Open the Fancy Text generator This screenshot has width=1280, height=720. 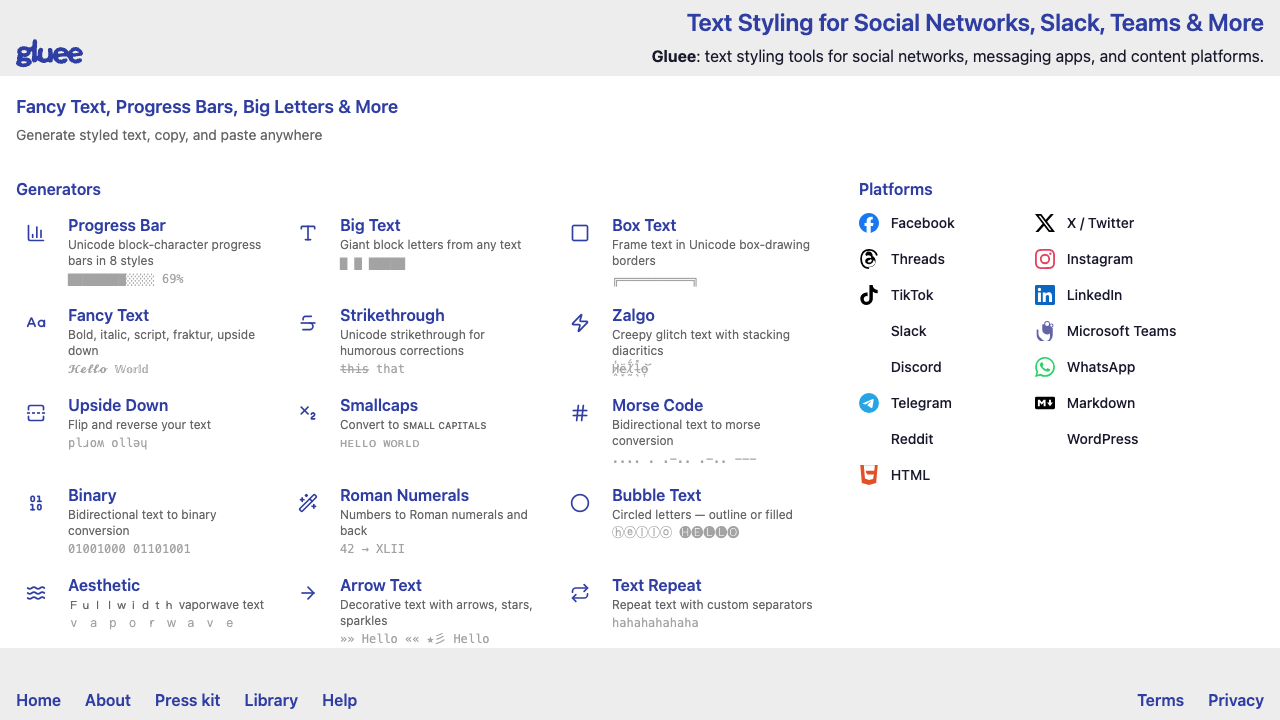[108, 315]
